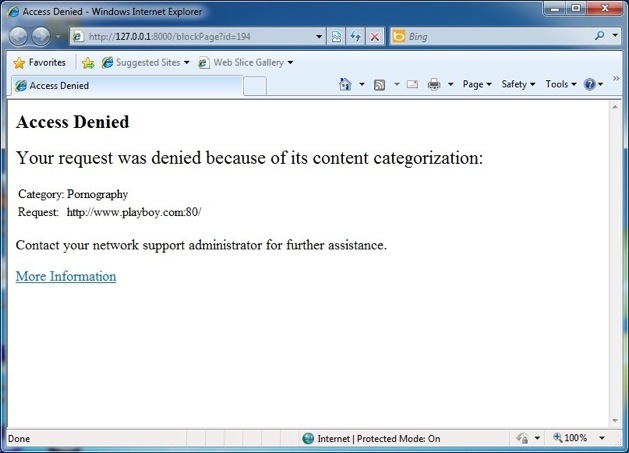The width and height of the screenshot is (629, 453).
Task: Expand command bar overflow chevron
Action: coord(616,79)
